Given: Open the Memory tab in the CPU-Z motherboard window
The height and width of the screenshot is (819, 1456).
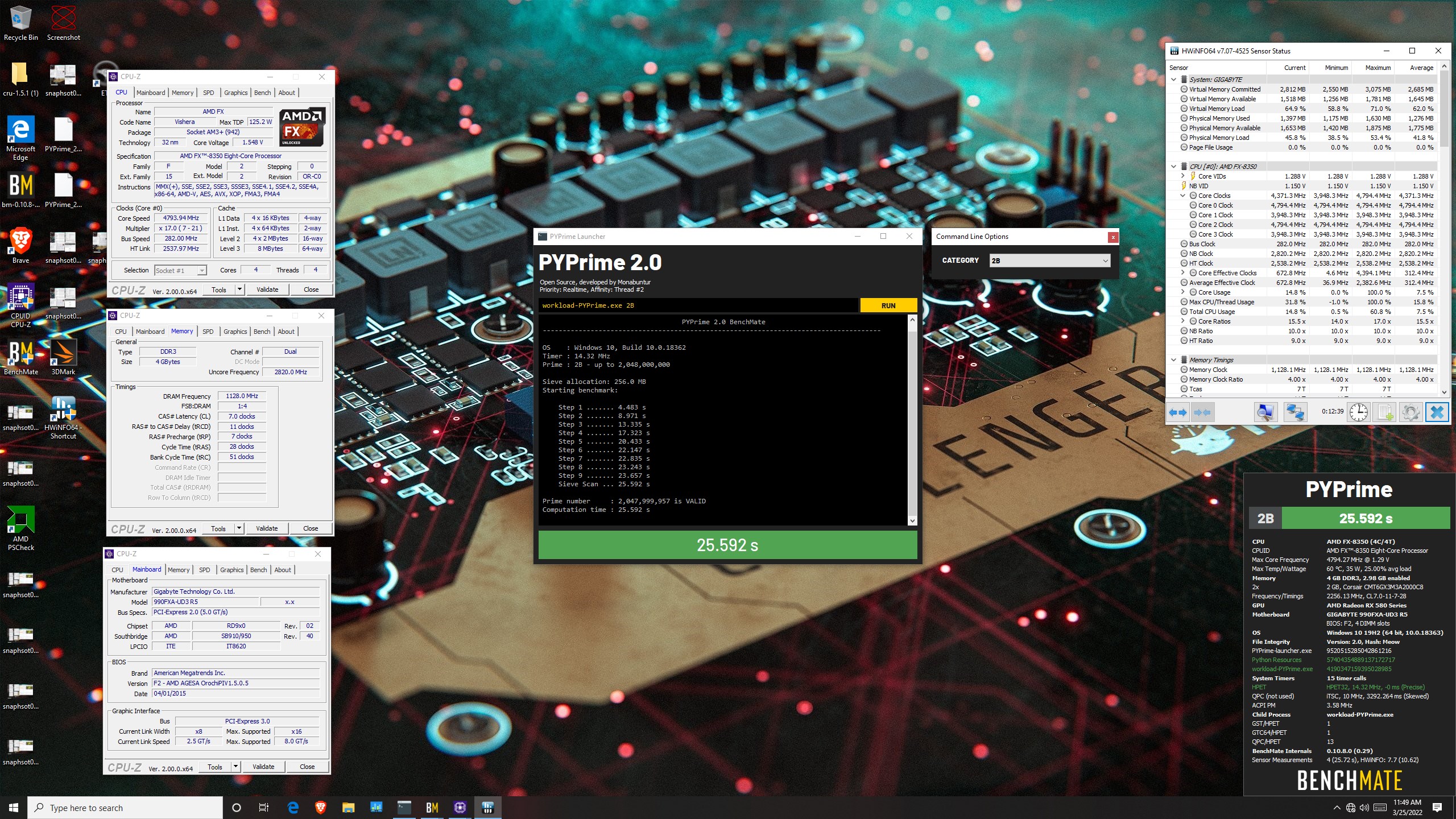Looking at the screenshot, I should [179, 570].
